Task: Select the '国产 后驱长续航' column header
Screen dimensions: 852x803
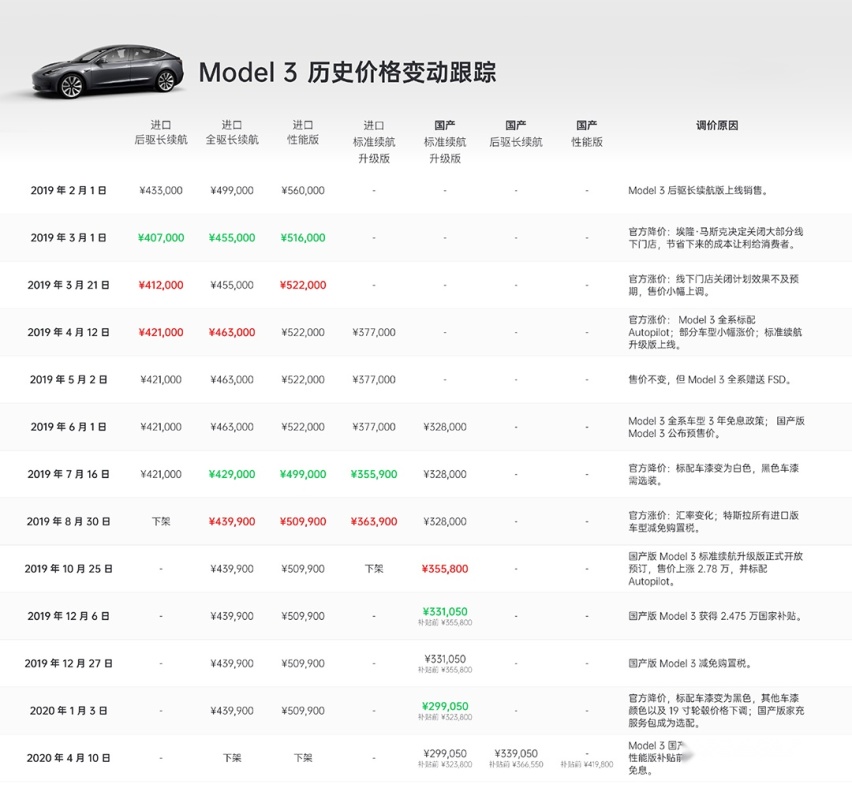Action: [x=516, y=134]
